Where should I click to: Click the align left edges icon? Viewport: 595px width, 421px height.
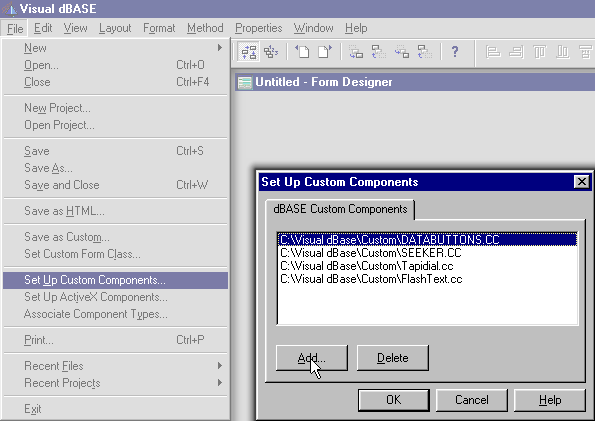point(493,52)
